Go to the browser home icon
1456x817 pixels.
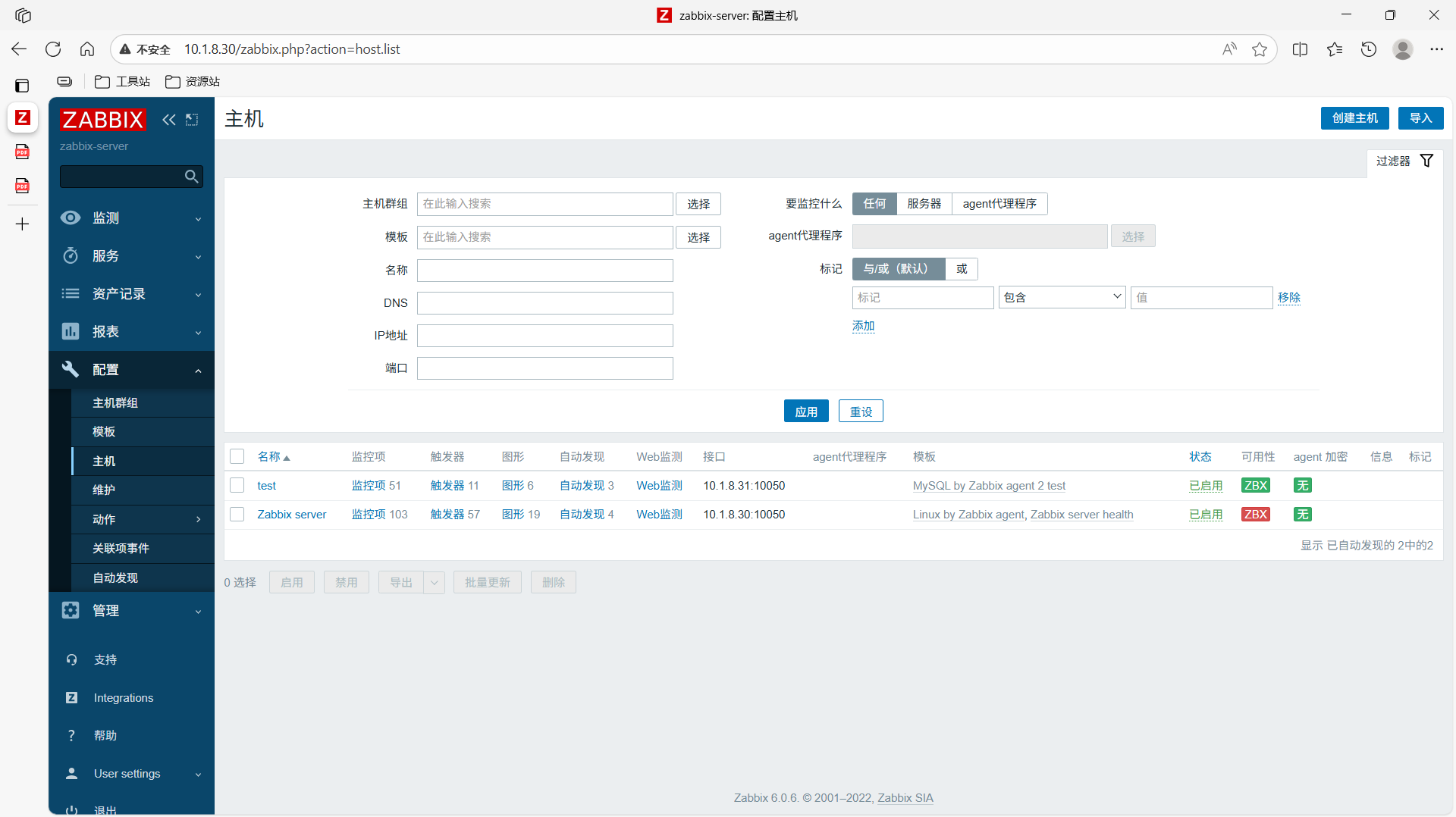coord(87,49)
